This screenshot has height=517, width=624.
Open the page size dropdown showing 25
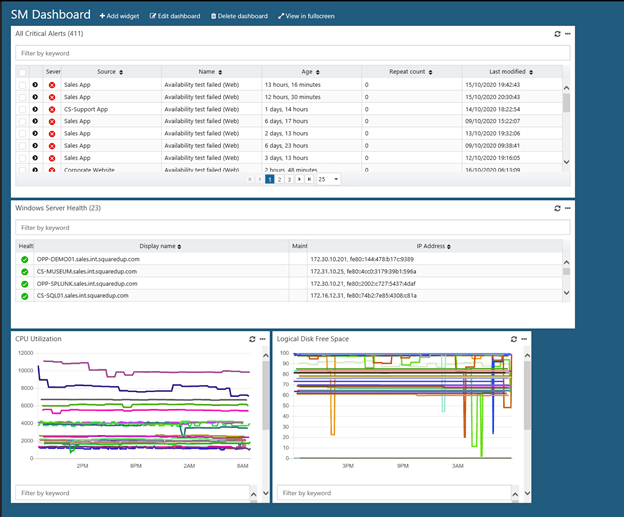tap(328, 179)
